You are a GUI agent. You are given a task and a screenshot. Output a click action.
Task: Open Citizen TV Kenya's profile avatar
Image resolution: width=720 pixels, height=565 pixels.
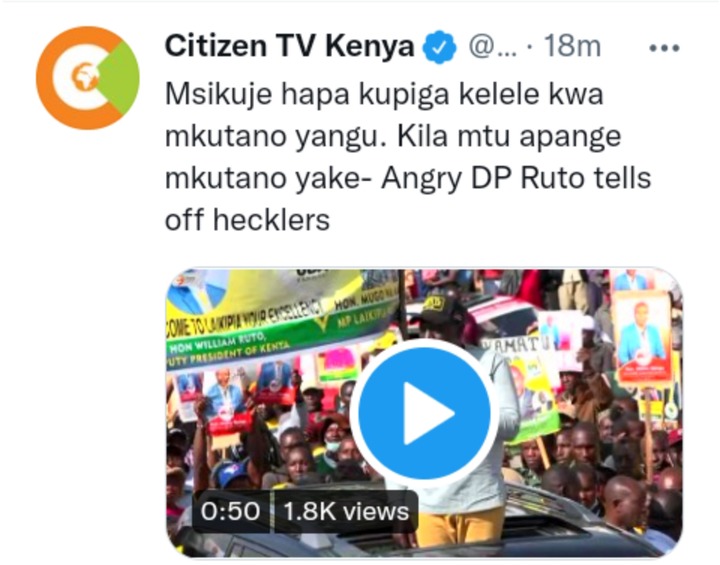[88, 78]
